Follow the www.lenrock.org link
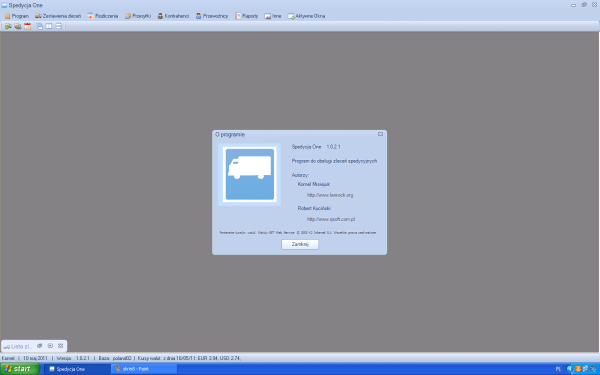Viewport: 600px width, 375px height. tap(330, 195)
